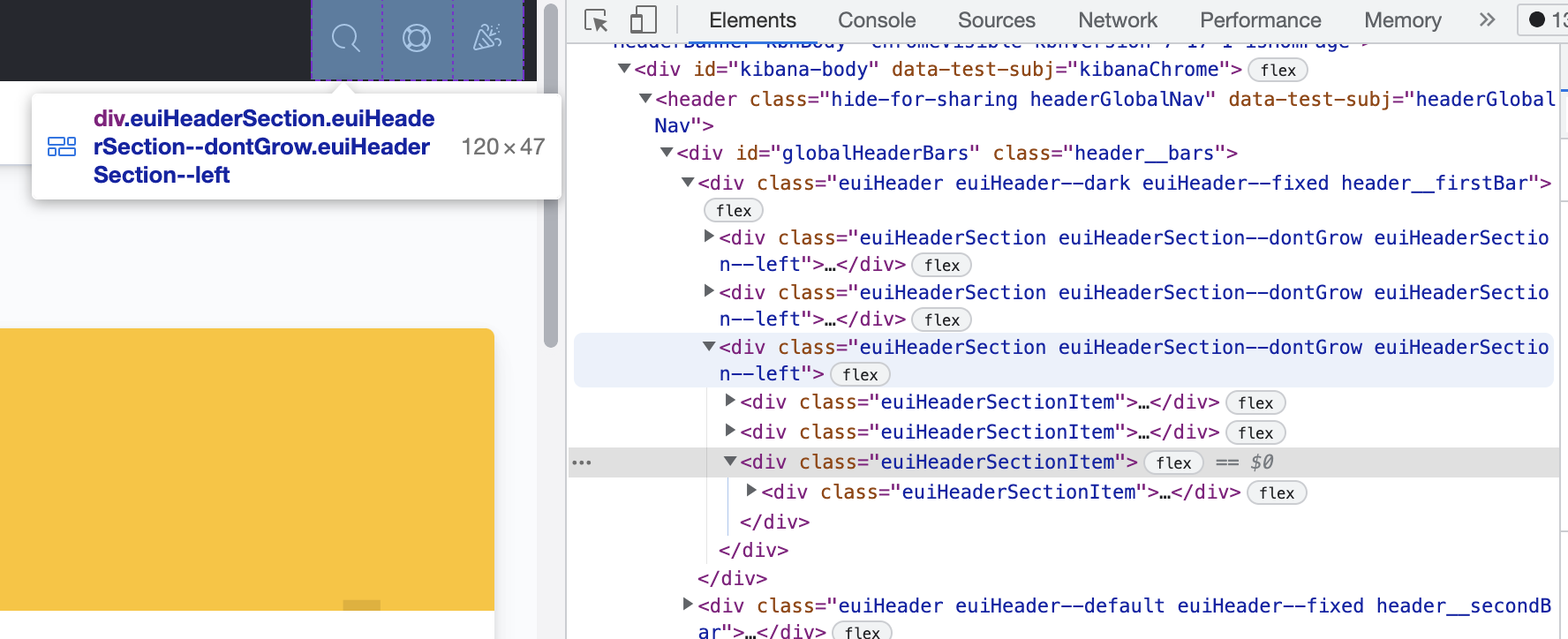Click the "globalHeaderBars" id value
1568x639 pixels.
(876, 154)
